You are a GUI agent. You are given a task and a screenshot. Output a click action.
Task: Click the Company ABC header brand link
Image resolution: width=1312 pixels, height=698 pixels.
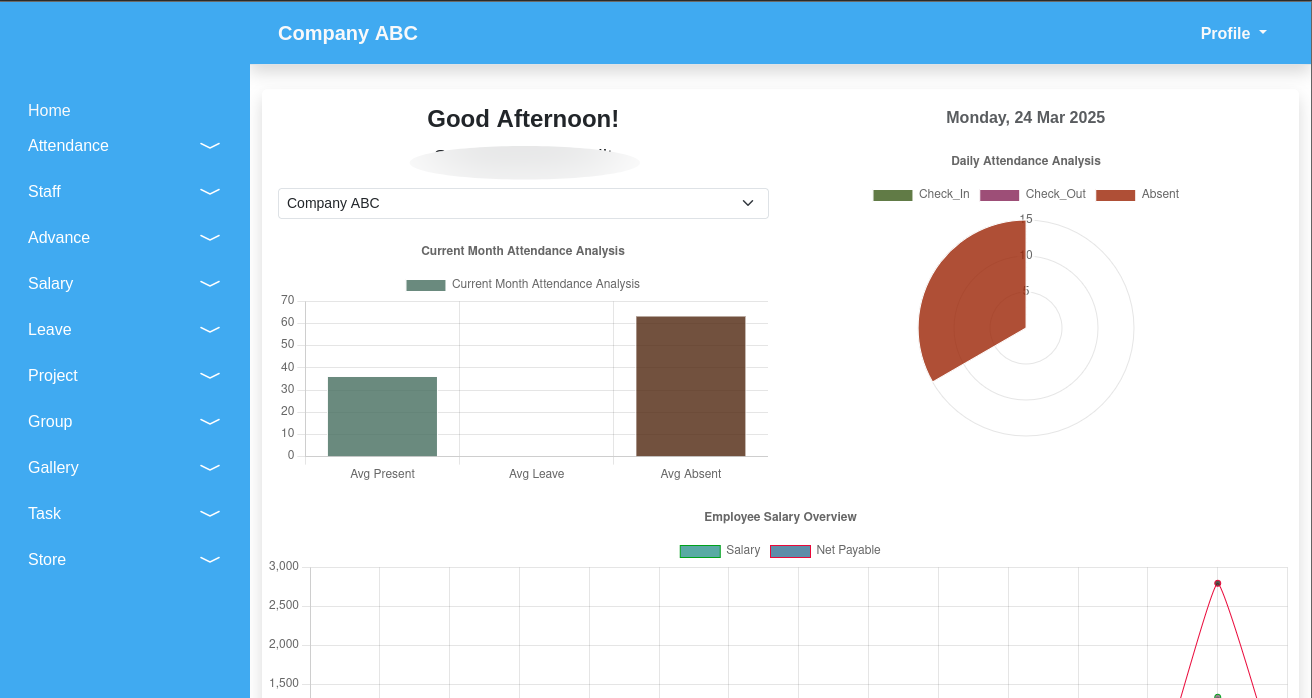click(348, 33)
